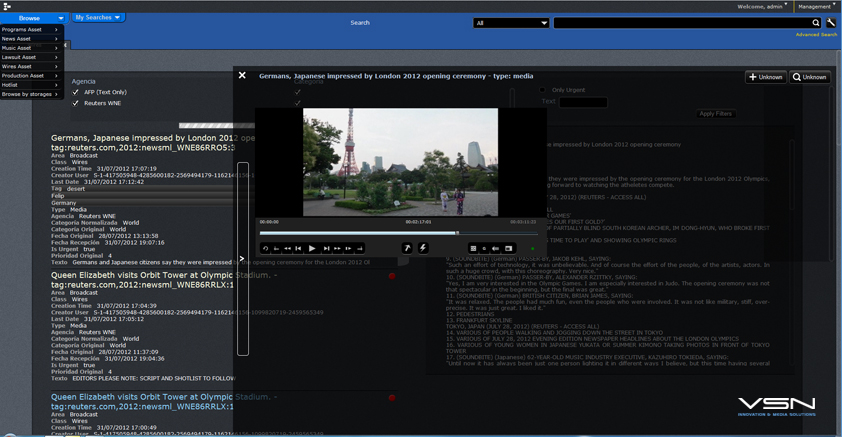Click the lightning bolt icon under video
Viewport: 842px width, 437px height.
423,248
